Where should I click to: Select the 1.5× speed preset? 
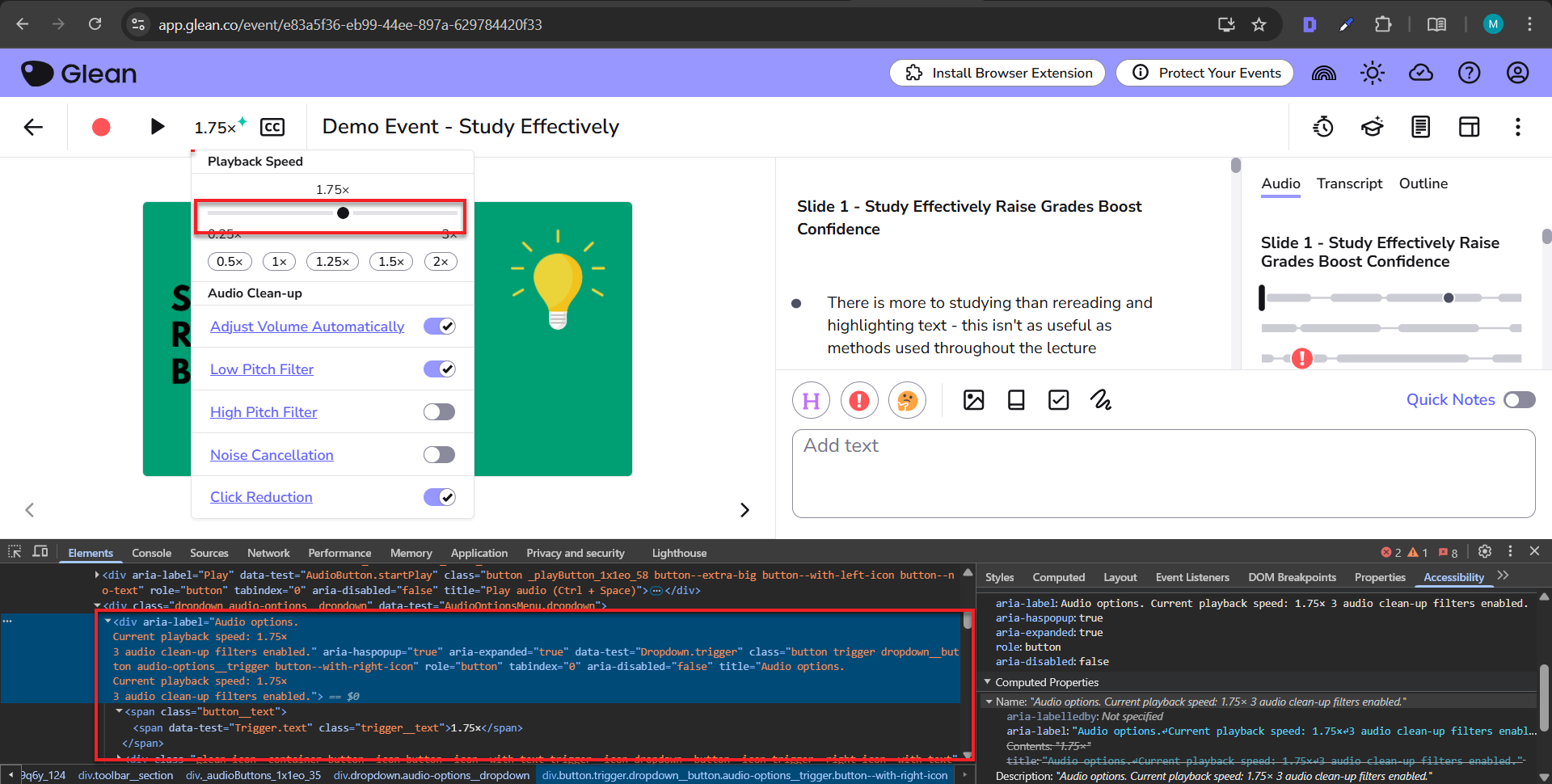pyautogui.click(x=391, y=261)
